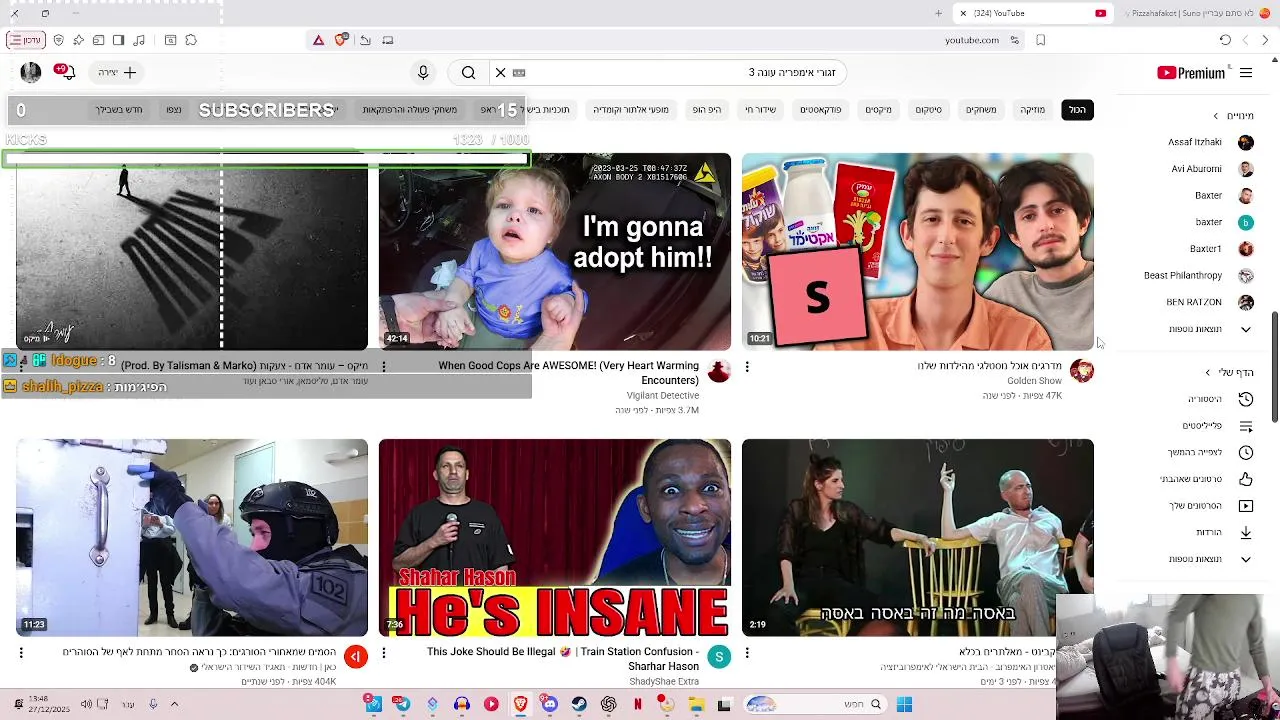This screenshot has width=1280, height=720.
Task: Open Avi Aburomi subscription channel
Action: tap(1213, 169)
